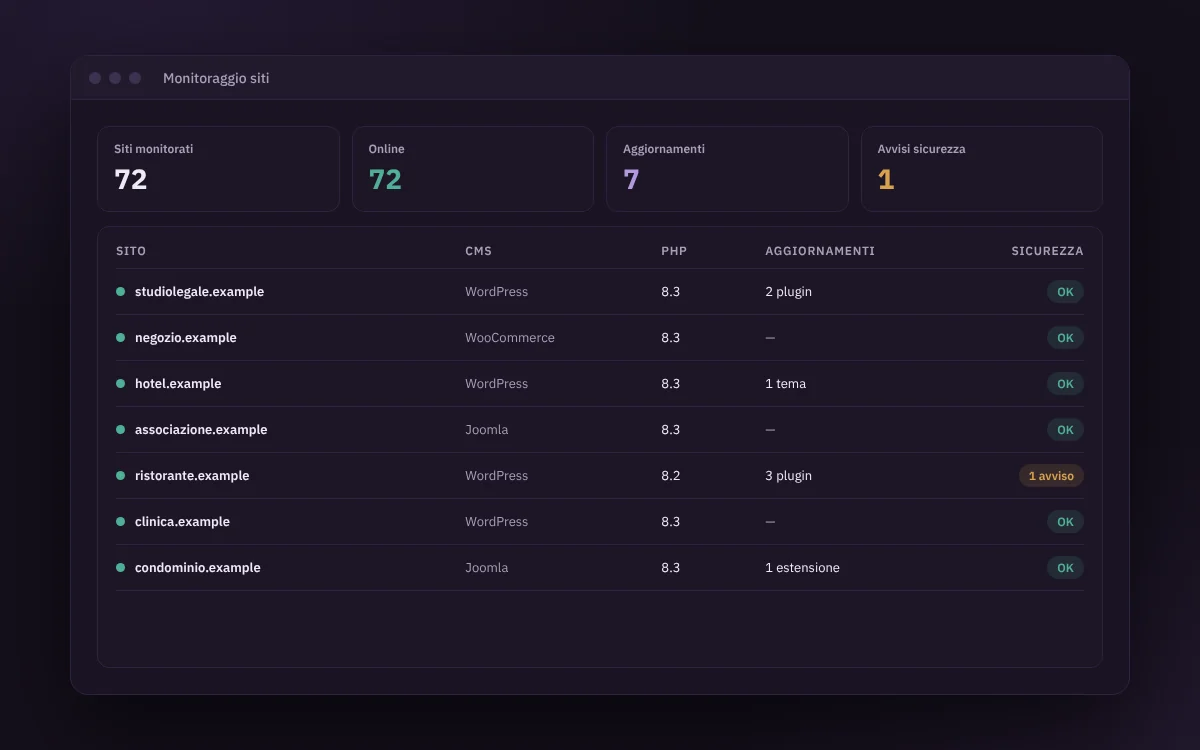Click the Joomla cell for condominio.example
Screen dimensions: 1200x750
pyautogui.click(x=486, y=568)
